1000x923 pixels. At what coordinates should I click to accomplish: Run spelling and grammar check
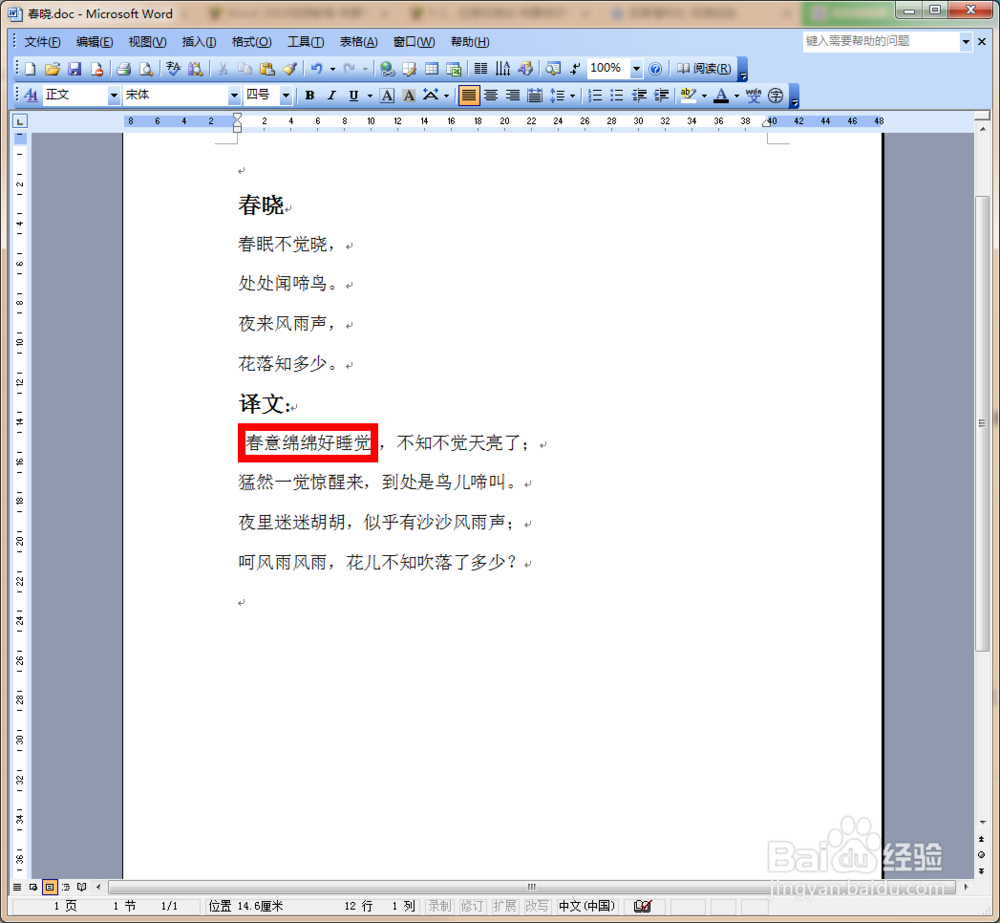coord(174,68)
